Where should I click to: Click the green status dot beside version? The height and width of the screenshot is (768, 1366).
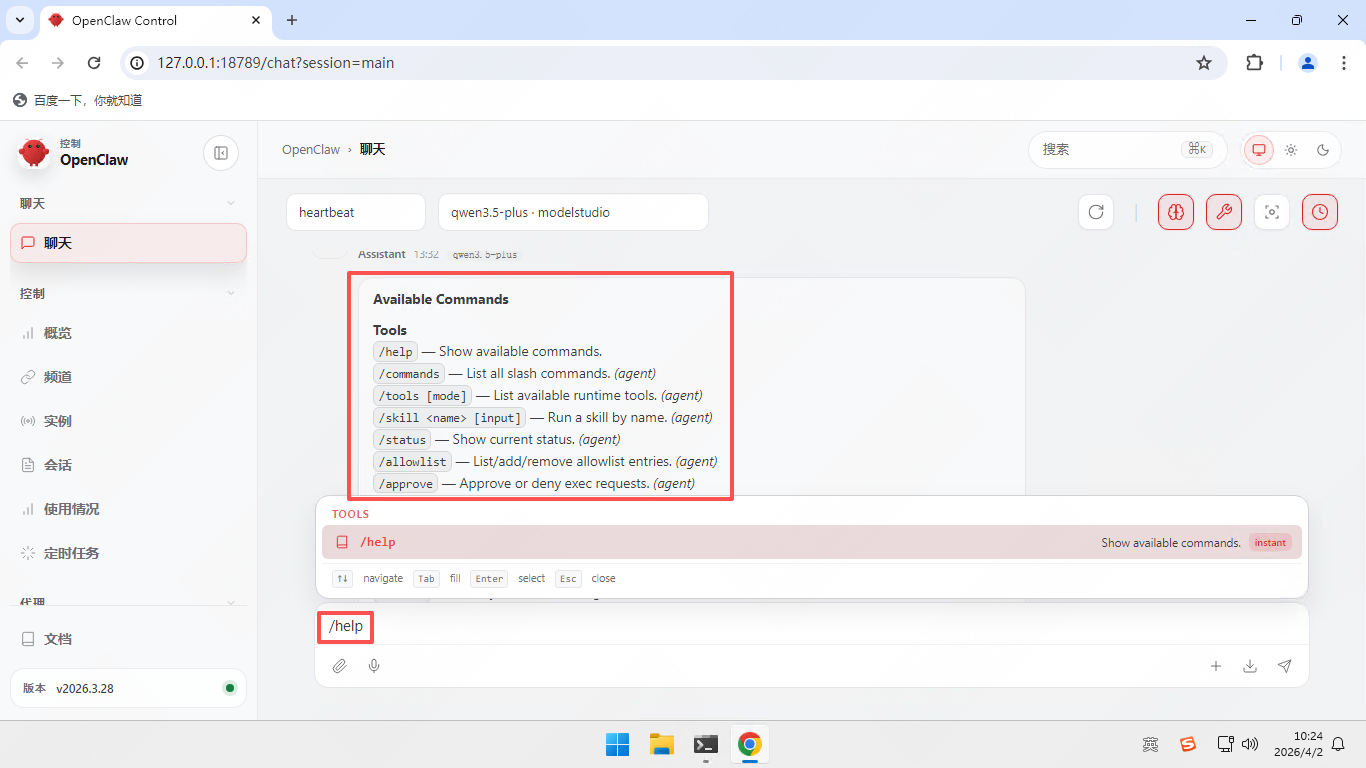click(230, 688)
